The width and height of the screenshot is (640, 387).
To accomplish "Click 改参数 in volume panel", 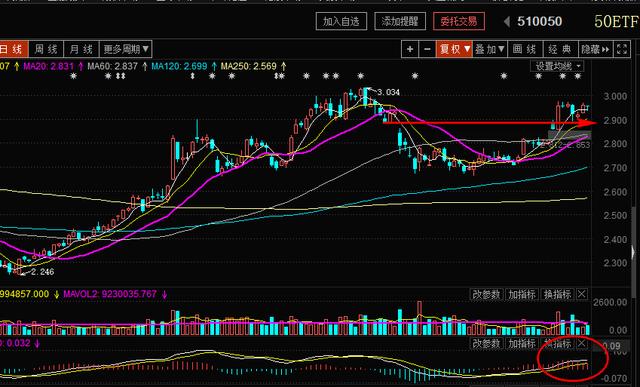I will point(487,294).
